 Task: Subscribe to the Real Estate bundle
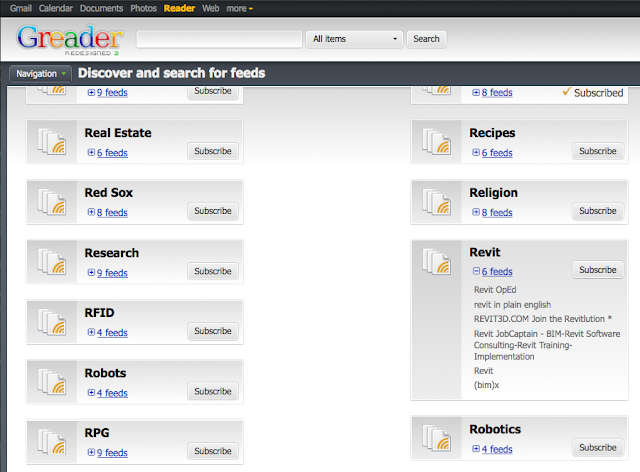213,151
